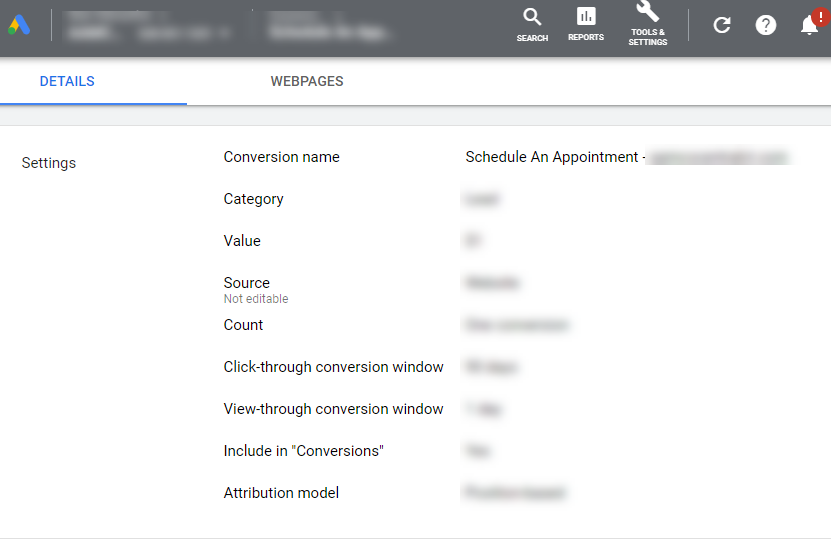Switch to the Webpages tab
This screenshot has width=831, height=560.
tap(307, 82)
